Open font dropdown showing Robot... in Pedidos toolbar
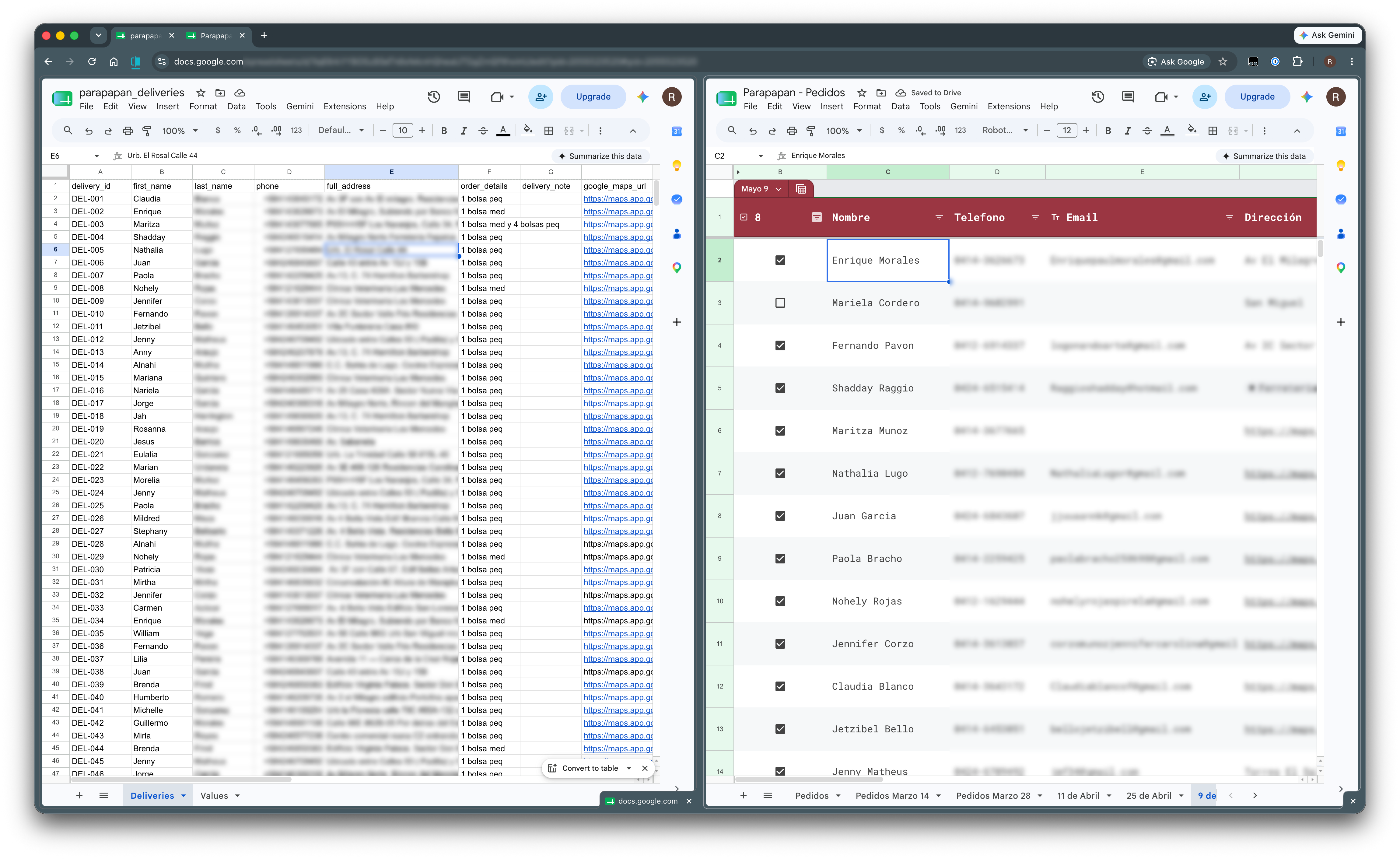The height and width of the screenshot is (859, 1400). 1005,131
